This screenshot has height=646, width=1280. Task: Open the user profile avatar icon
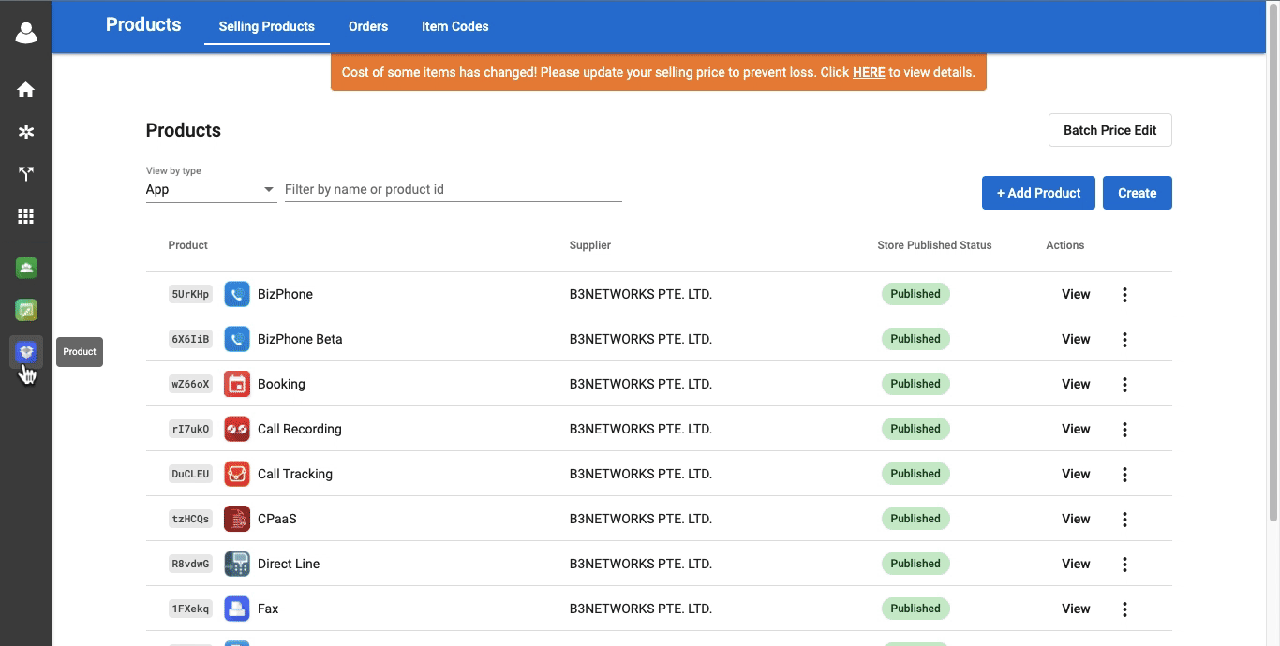coord(26,32)
